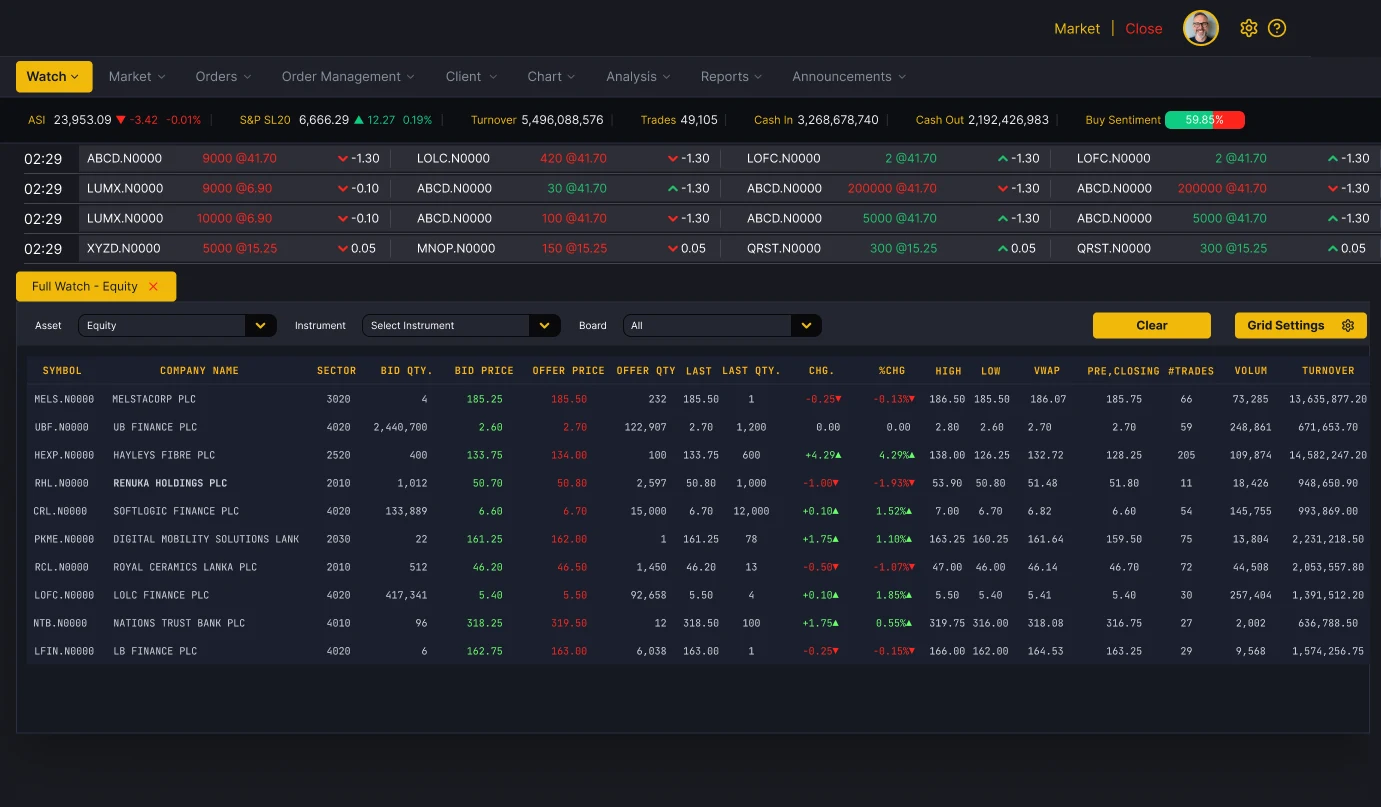Open the Analysis menu
Image resolution: width=1381 pixels, height=807 pixels.
[x=639, y=76]
